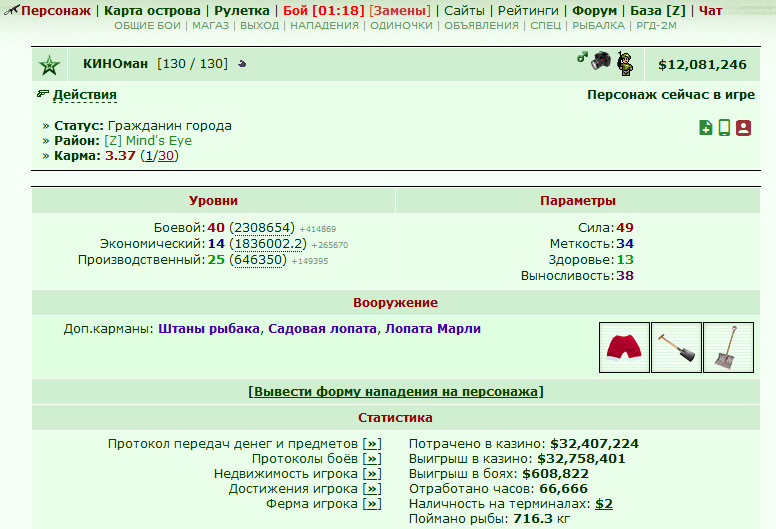Click production experience value 646350
This screenshot has width=776, height=529.
click(257, 260)
